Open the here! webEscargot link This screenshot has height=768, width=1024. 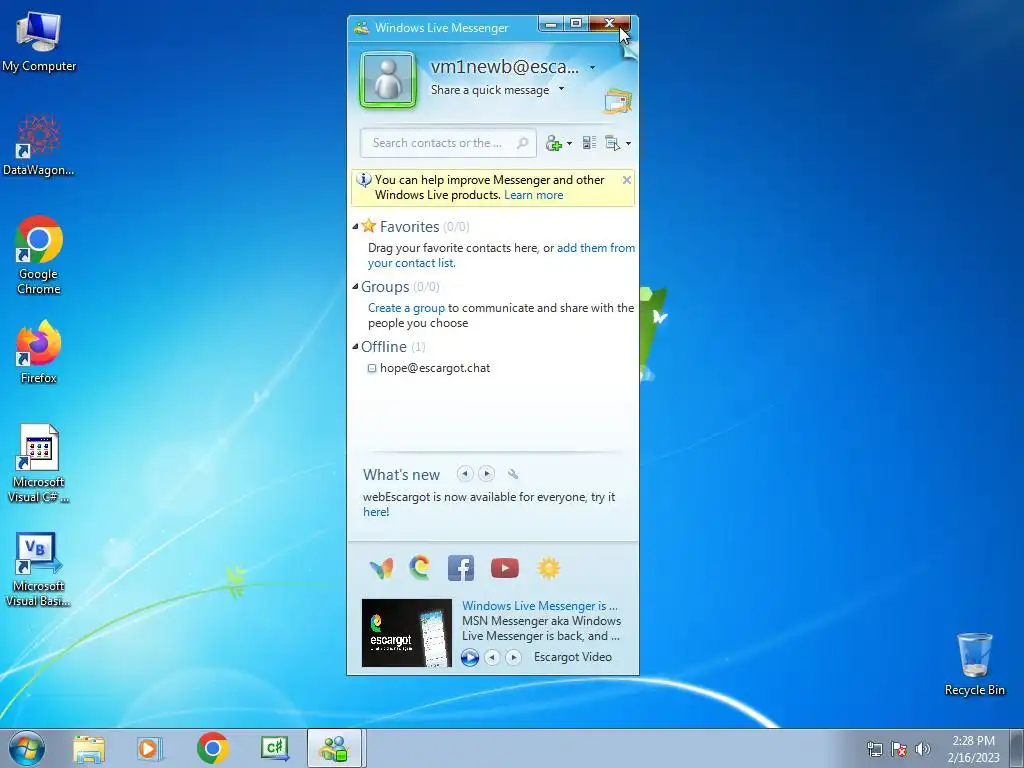pyautogui.click(x=376, y=512)
